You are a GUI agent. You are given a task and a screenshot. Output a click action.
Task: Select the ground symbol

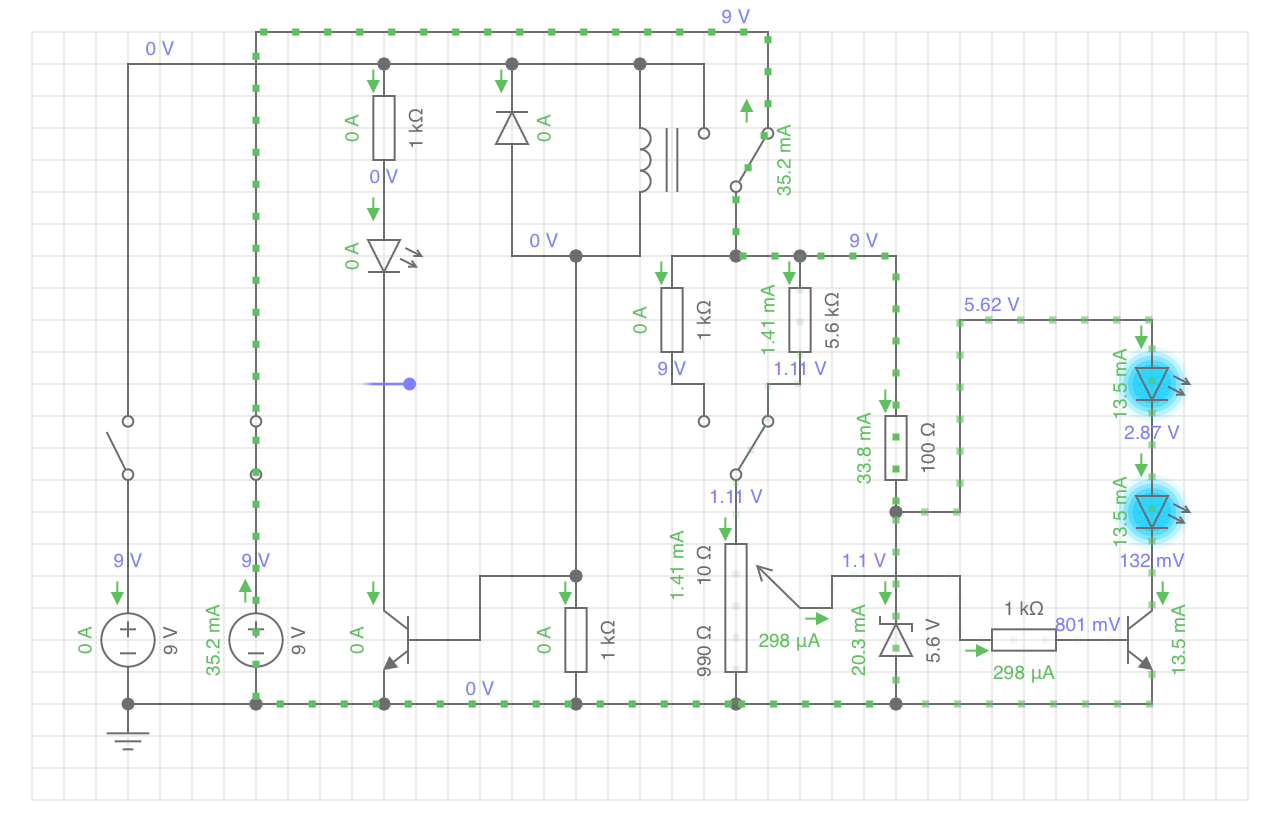pos(128,738)
